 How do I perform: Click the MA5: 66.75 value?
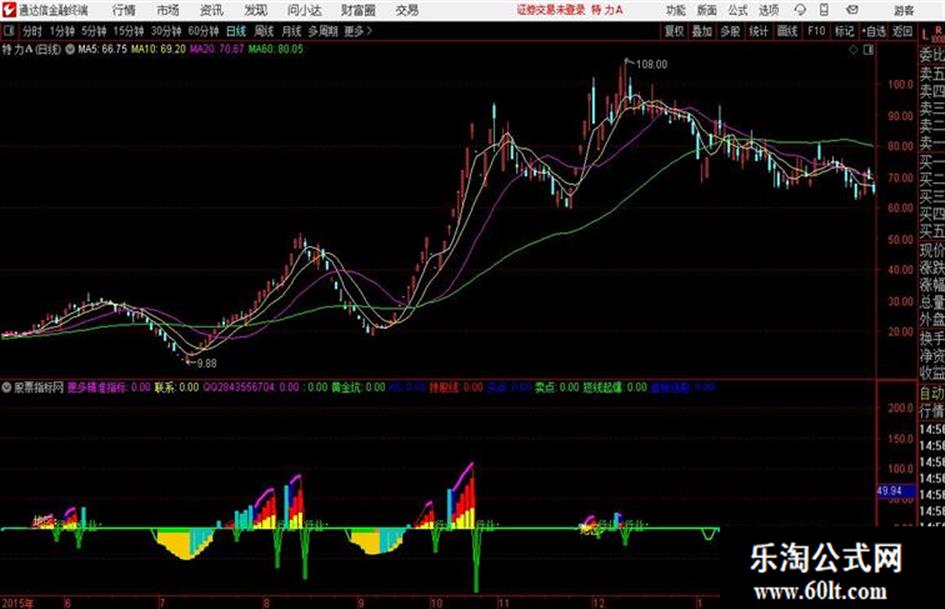(x=102, y=49)
